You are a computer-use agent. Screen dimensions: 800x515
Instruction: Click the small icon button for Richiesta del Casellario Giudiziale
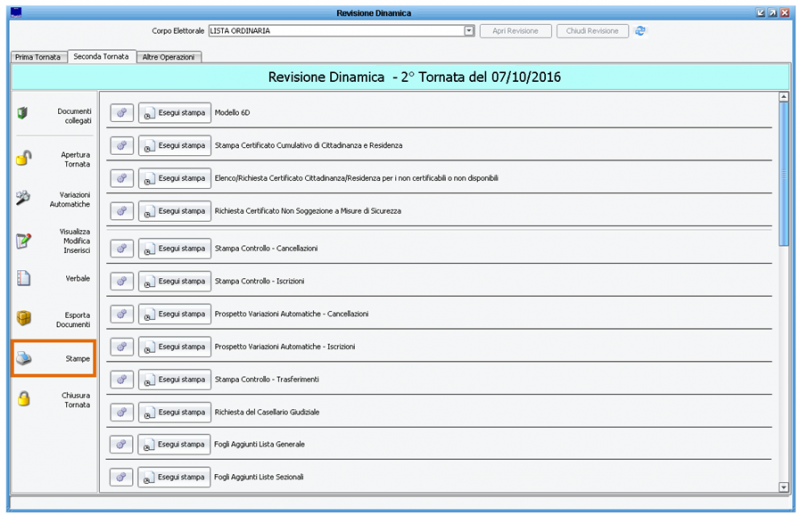pos(121,412)
